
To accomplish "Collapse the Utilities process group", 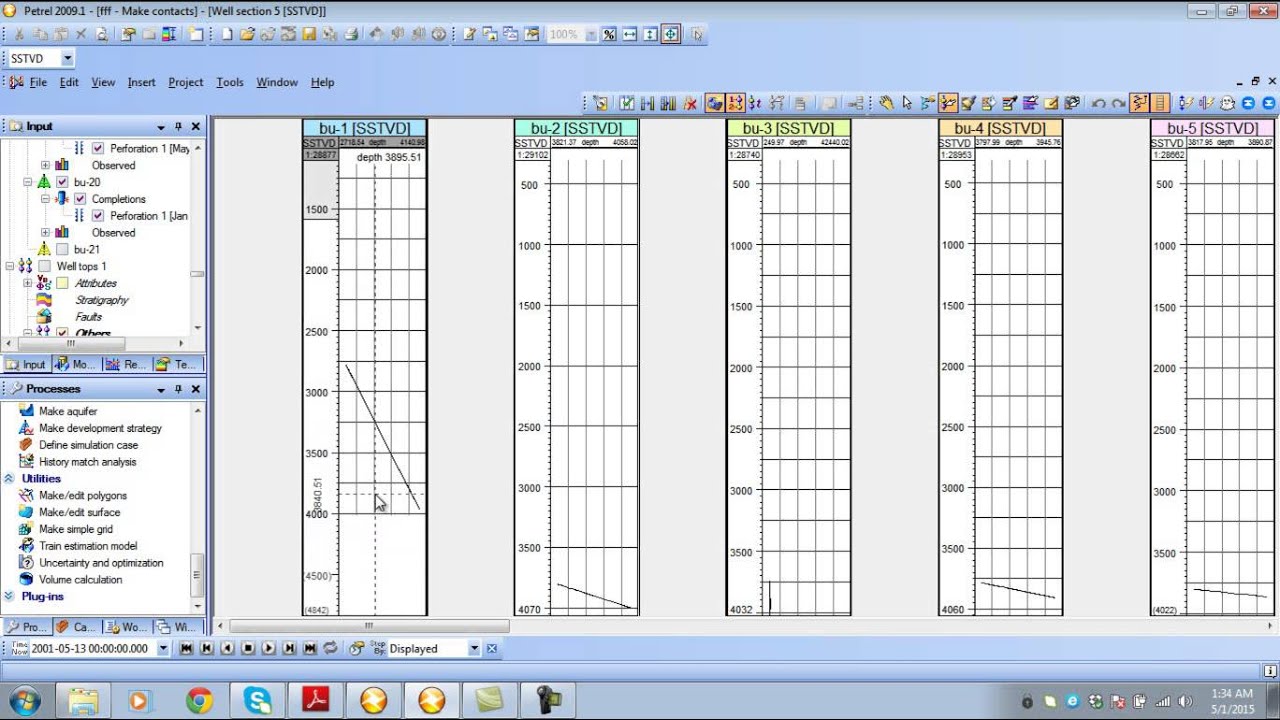I will click(9, 479).
